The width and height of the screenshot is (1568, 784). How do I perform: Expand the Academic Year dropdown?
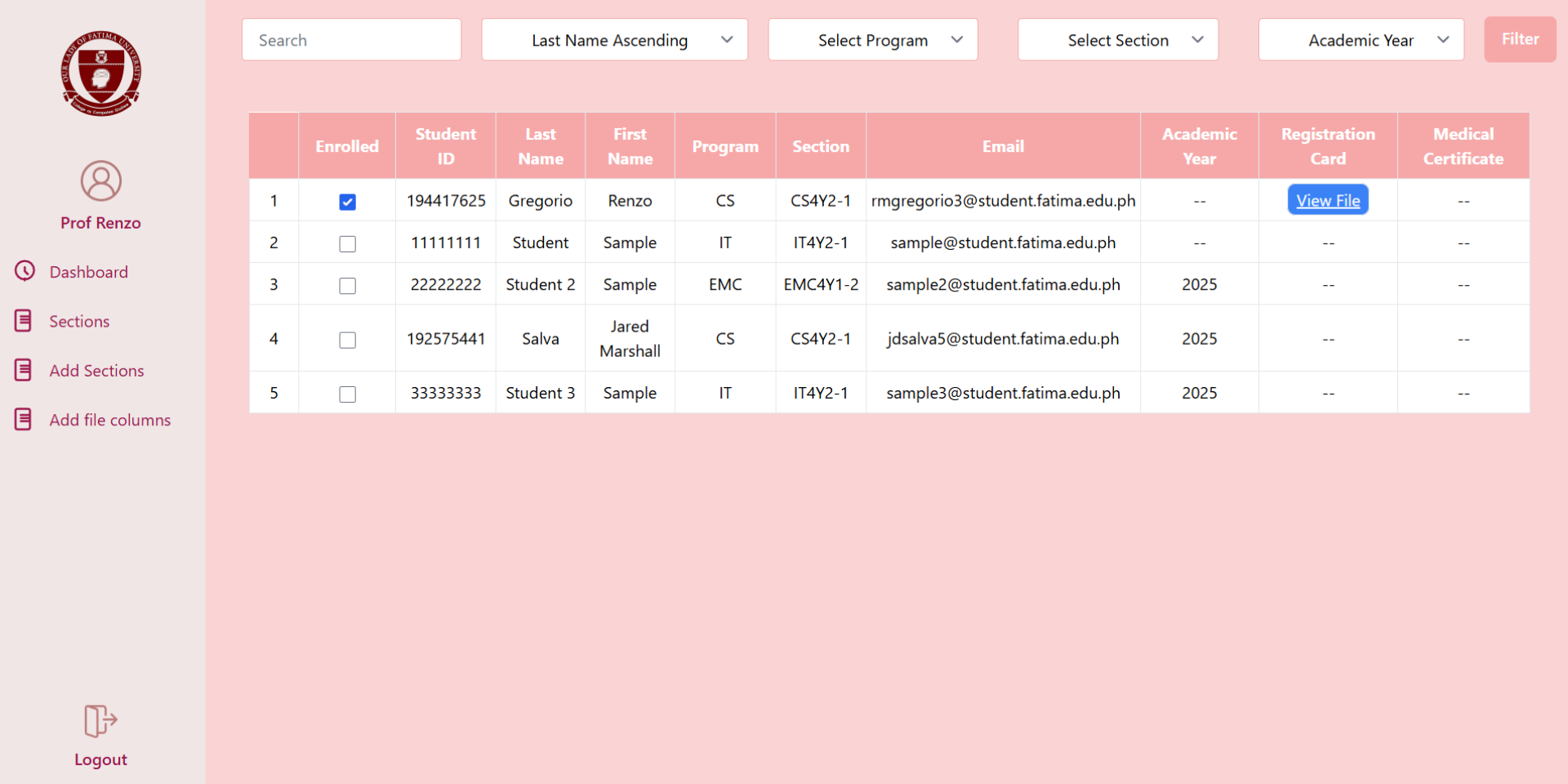[1361, 40]
